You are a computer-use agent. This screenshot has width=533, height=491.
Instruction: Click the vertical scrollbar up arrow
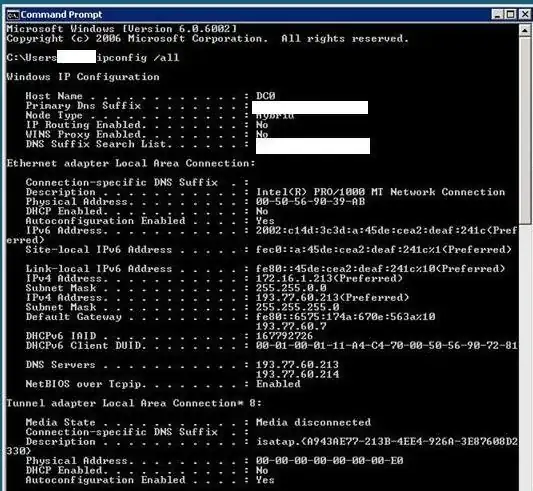[x=525, y=31]
